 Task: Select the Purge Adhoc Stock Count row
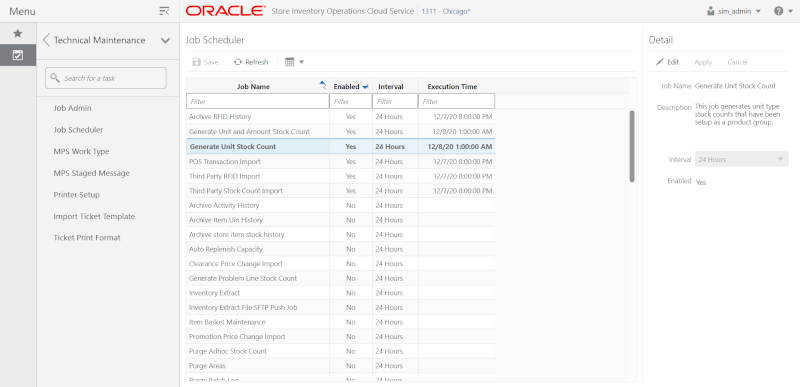pos(340,352)
